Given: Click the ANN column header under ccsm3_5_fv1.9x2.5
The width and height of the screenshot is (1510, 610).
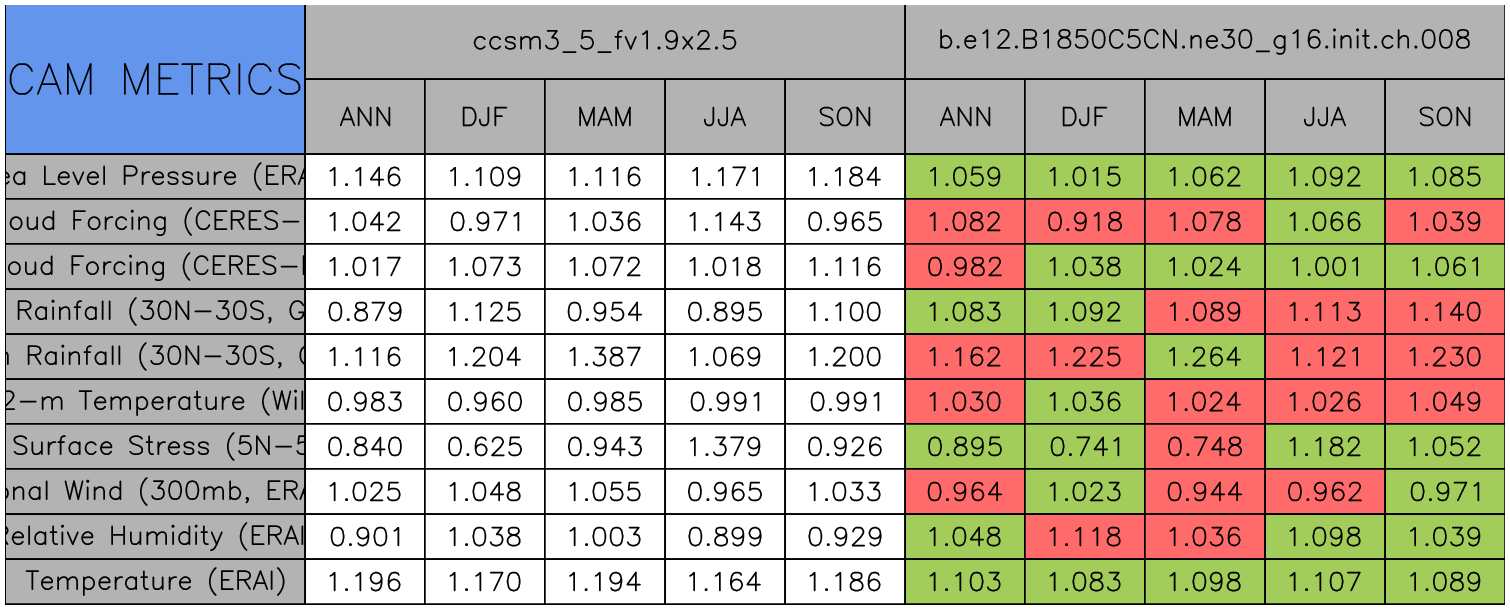Looking at the screenshot, I should 365,117.
